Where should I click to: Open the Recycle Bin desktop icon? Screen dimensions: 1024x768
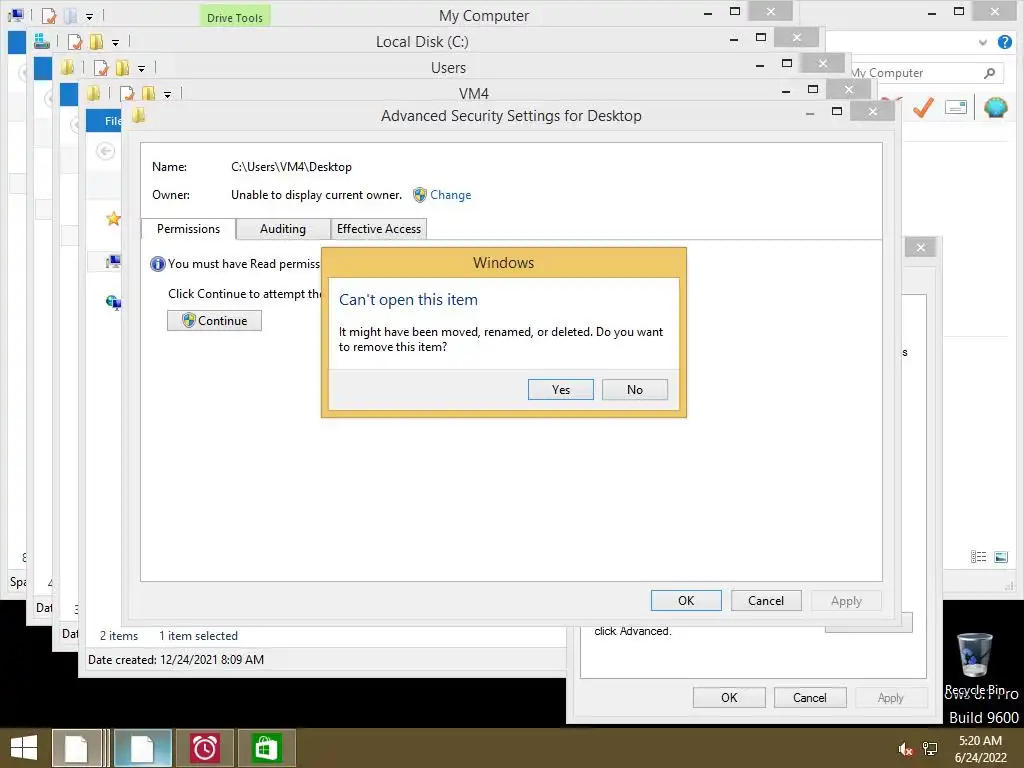click(974, 663)
